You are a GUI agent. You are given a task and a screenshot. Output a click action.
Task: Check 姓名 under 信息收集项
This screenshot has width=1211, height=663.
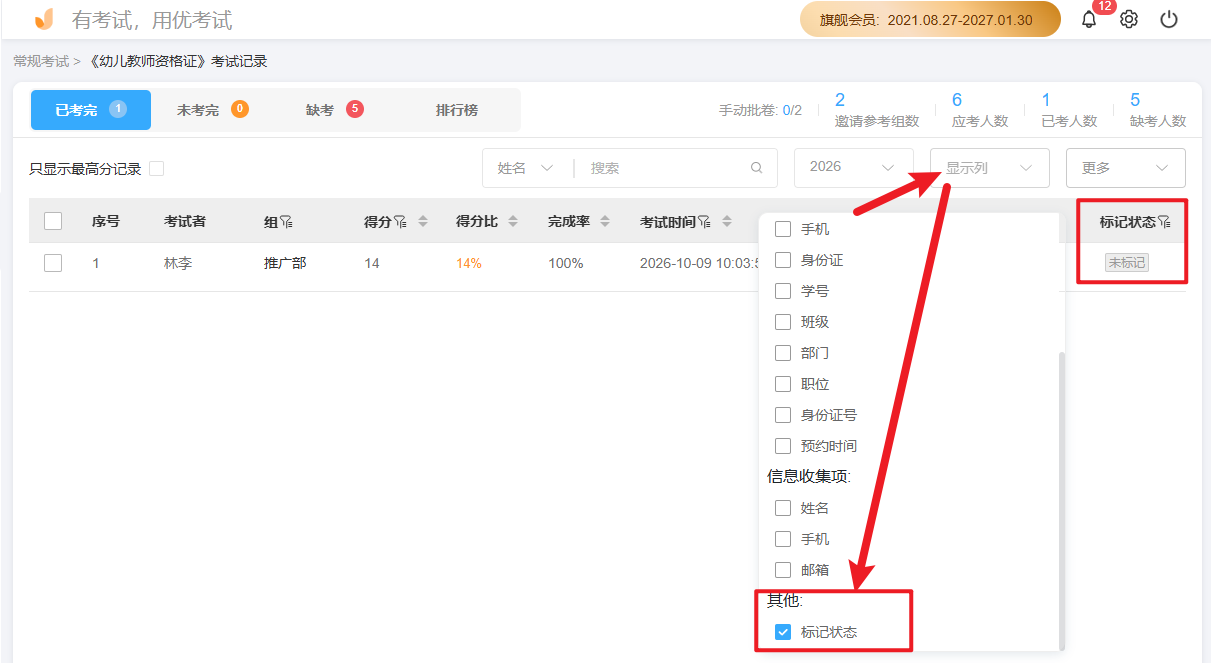point(783,508)
